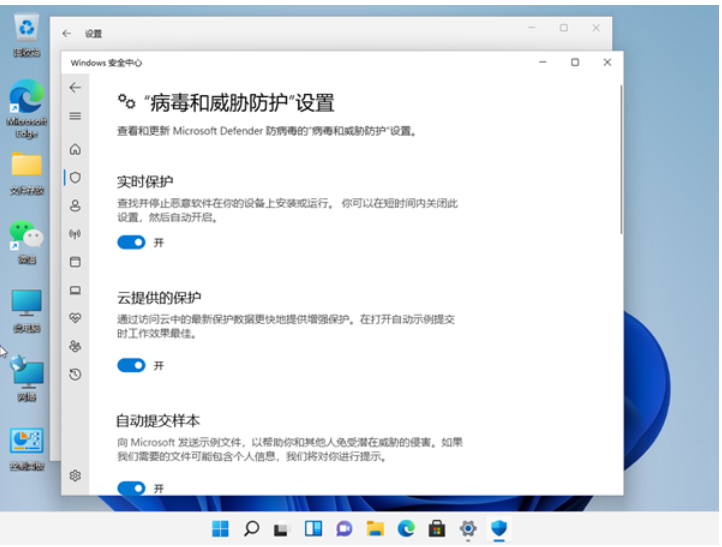Screen dimensions: 722x547
Task: Open Account protection person icon
Action: click(x=75, y=205)
